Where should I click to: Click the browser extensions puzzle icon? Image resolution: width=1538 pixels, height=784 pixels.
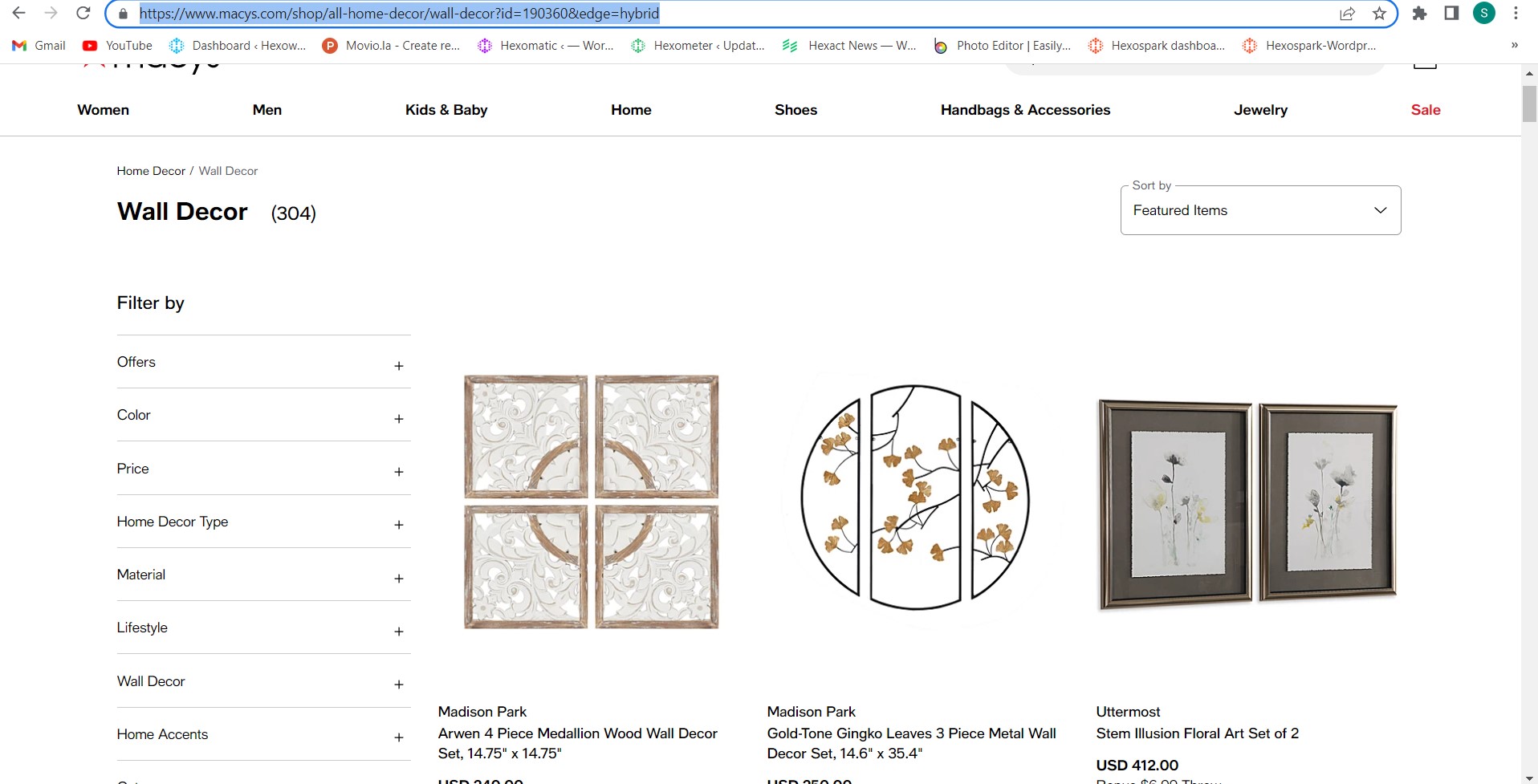(x=1420, y=14)
